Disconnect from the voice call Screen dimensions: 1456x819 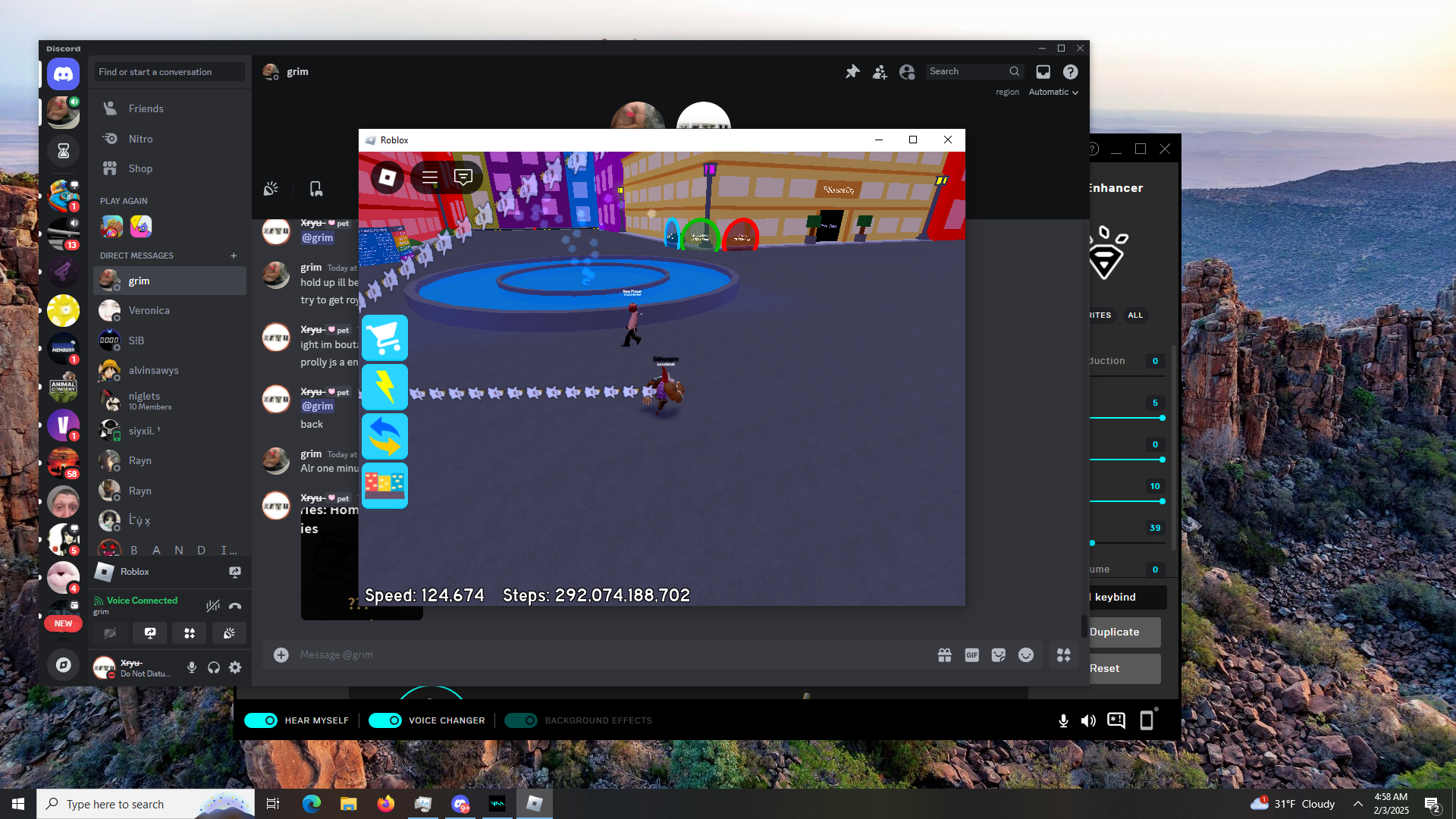click(235, 605)
